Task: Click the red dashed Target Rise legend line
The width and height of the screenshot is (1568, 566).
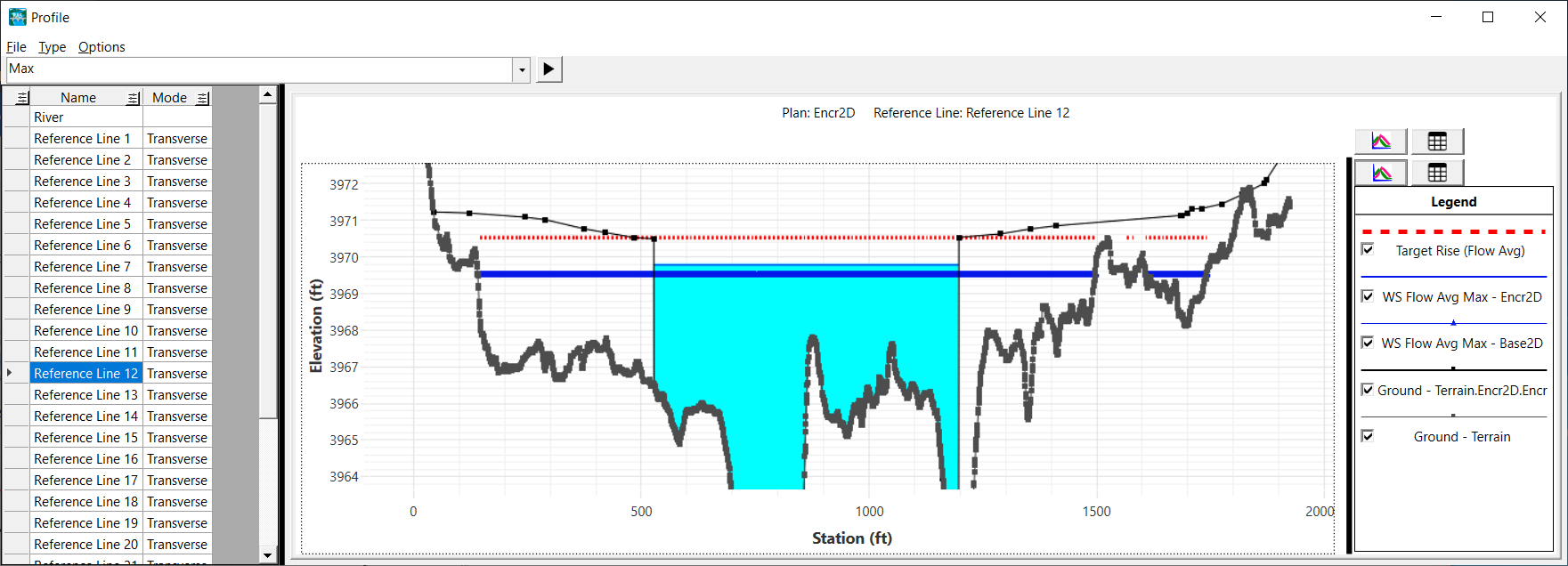Action: 1453,231
